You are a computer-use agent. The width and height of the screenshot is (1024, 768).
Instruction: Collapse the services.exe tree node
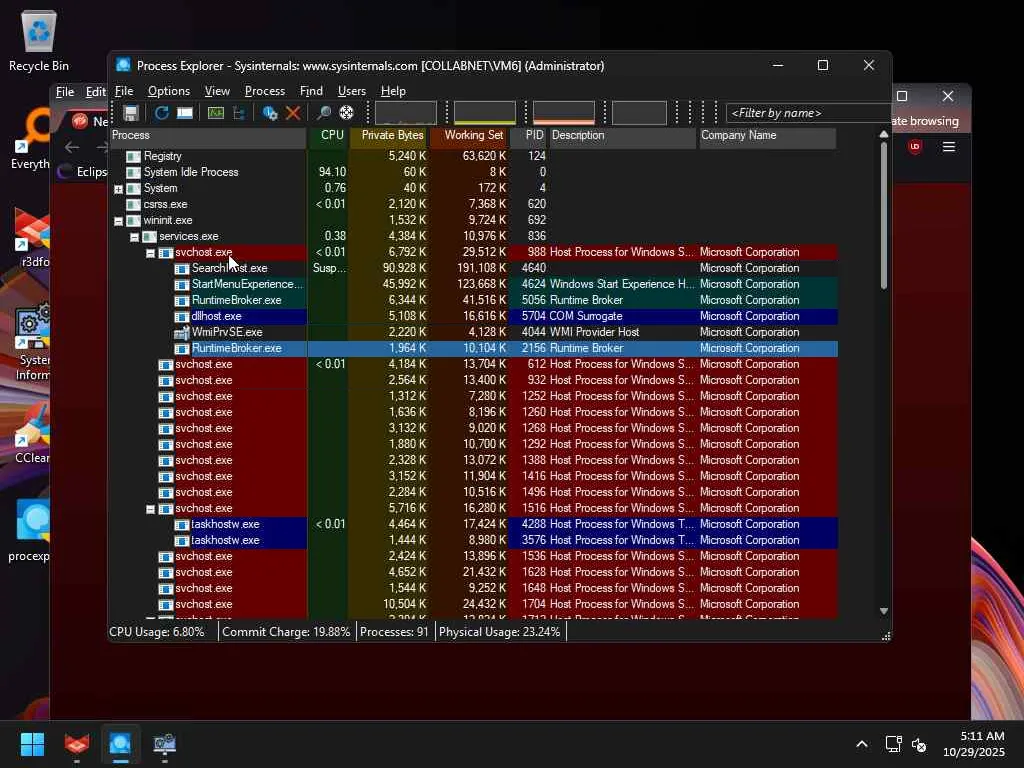click(135, 237)
